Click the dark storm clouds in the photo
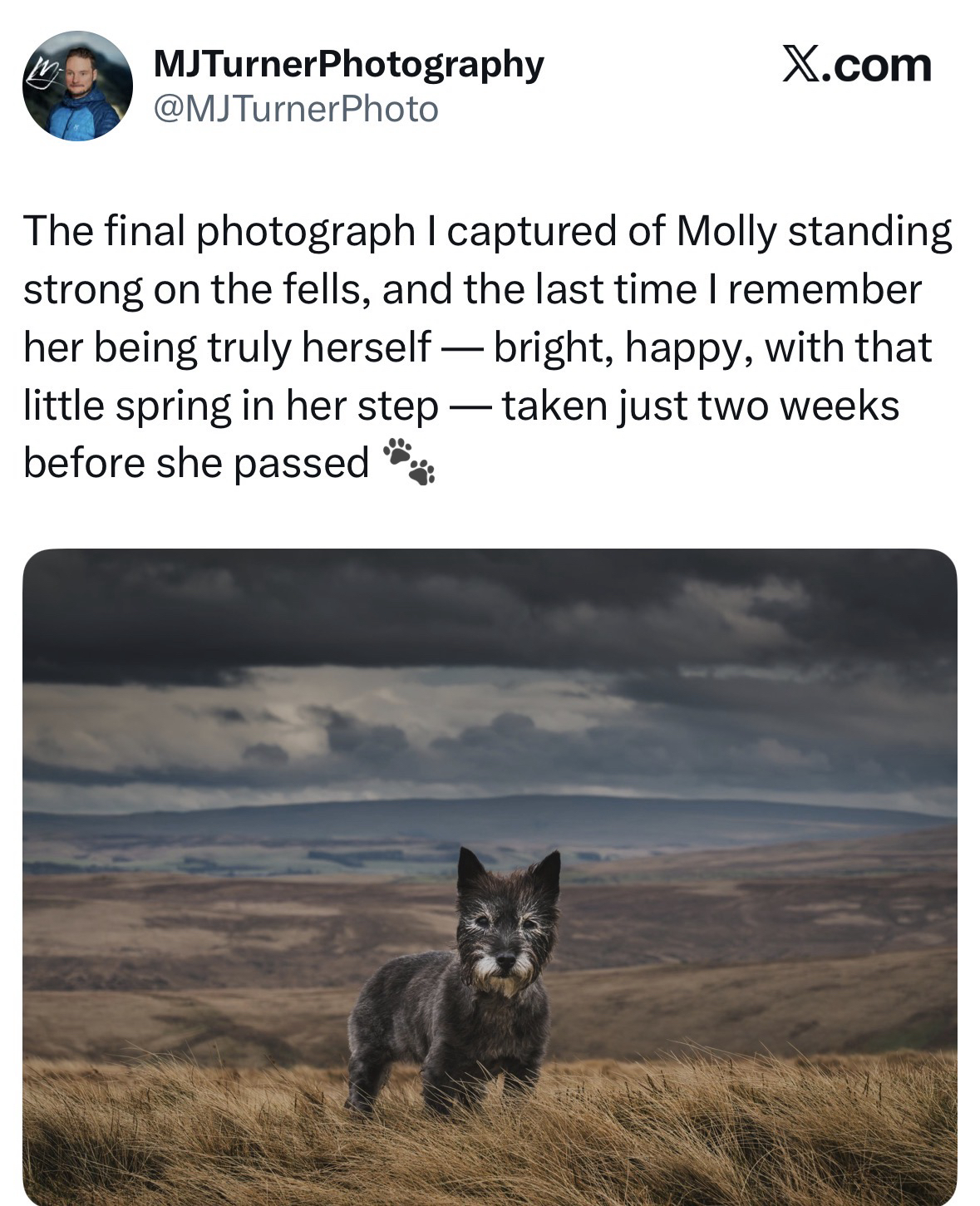980x1206 pixels. [416, 607]
